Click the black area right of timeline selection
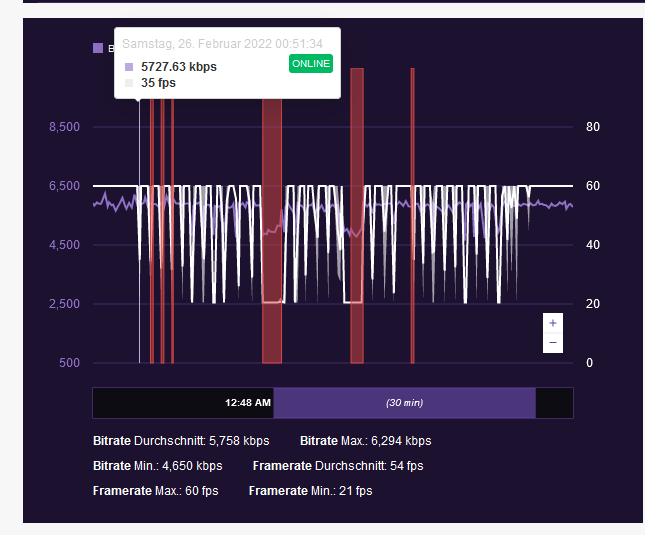This screenshot has height=535, width=645. [554, 403]
